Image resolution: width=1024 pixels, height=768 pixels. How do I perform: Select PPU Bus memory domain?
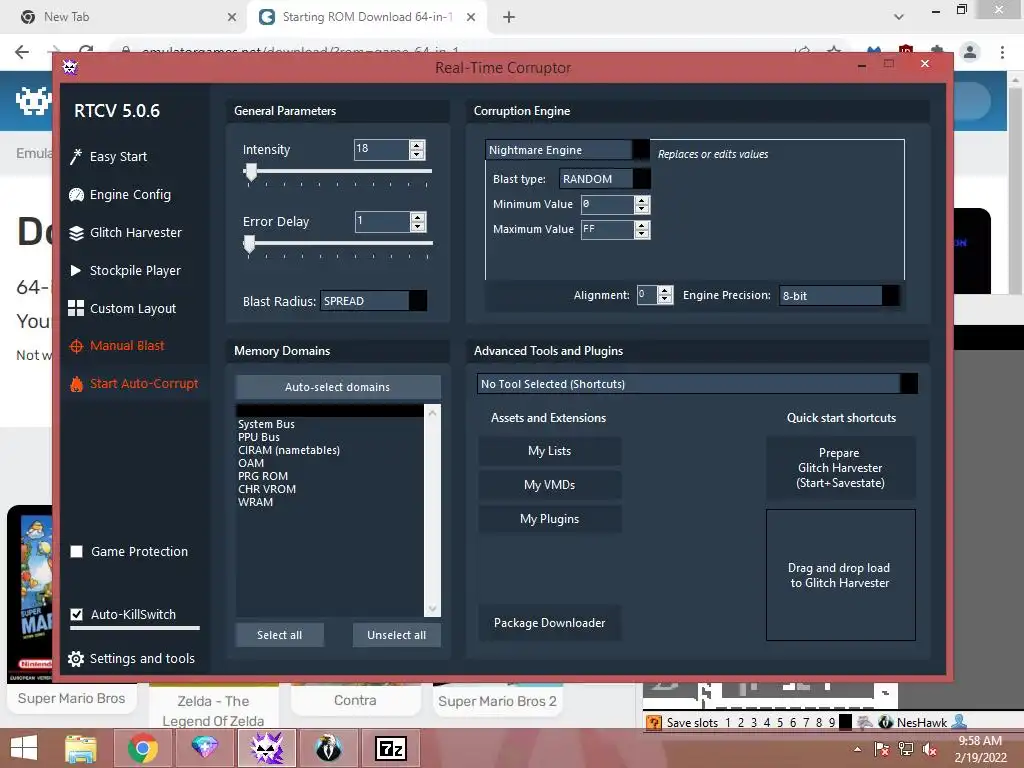pyautogui.click(x=259, y=437)
